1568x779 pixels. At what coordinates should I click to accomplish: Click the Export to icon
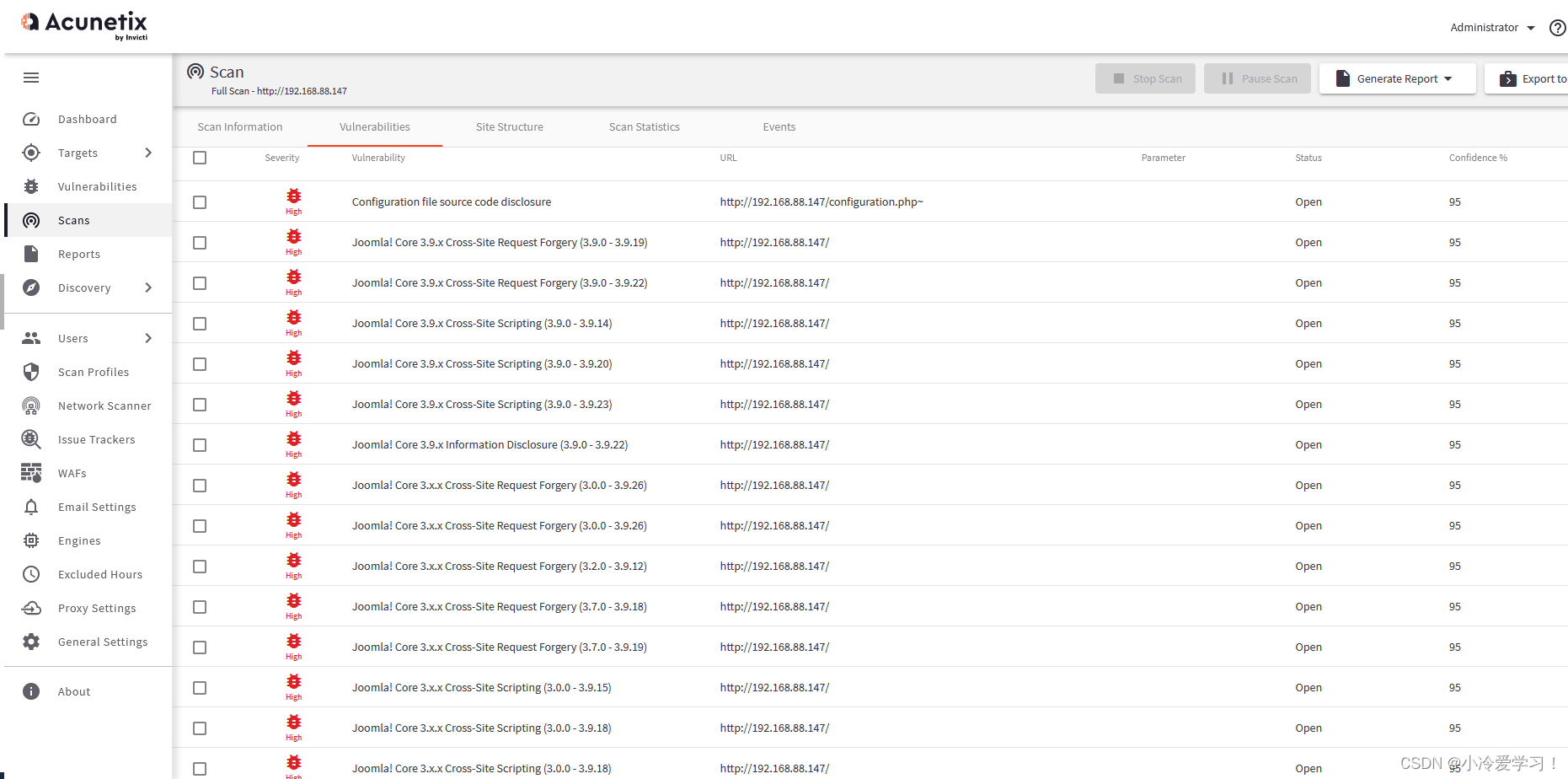coord(1508,78)
